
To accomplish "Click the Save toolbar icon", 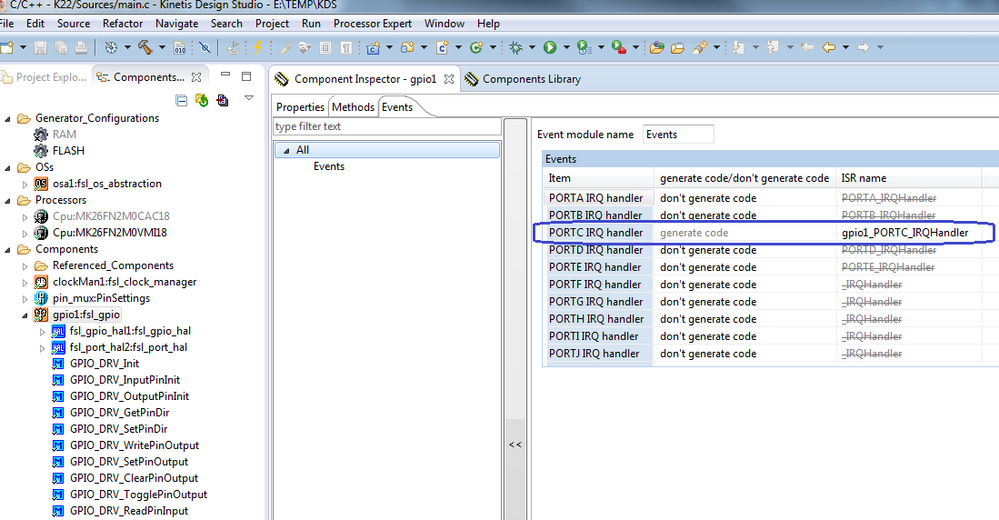I will click(40, 48).
